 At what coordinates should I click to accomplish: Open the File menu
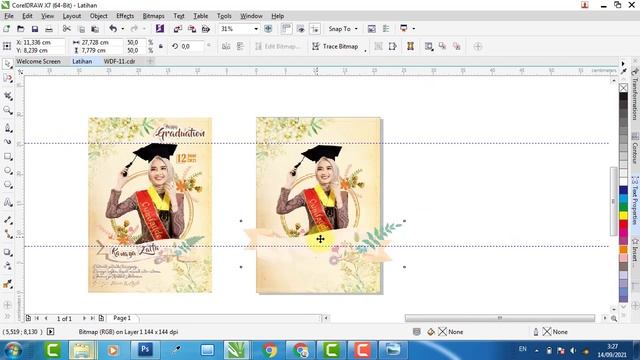click(9, 16)
